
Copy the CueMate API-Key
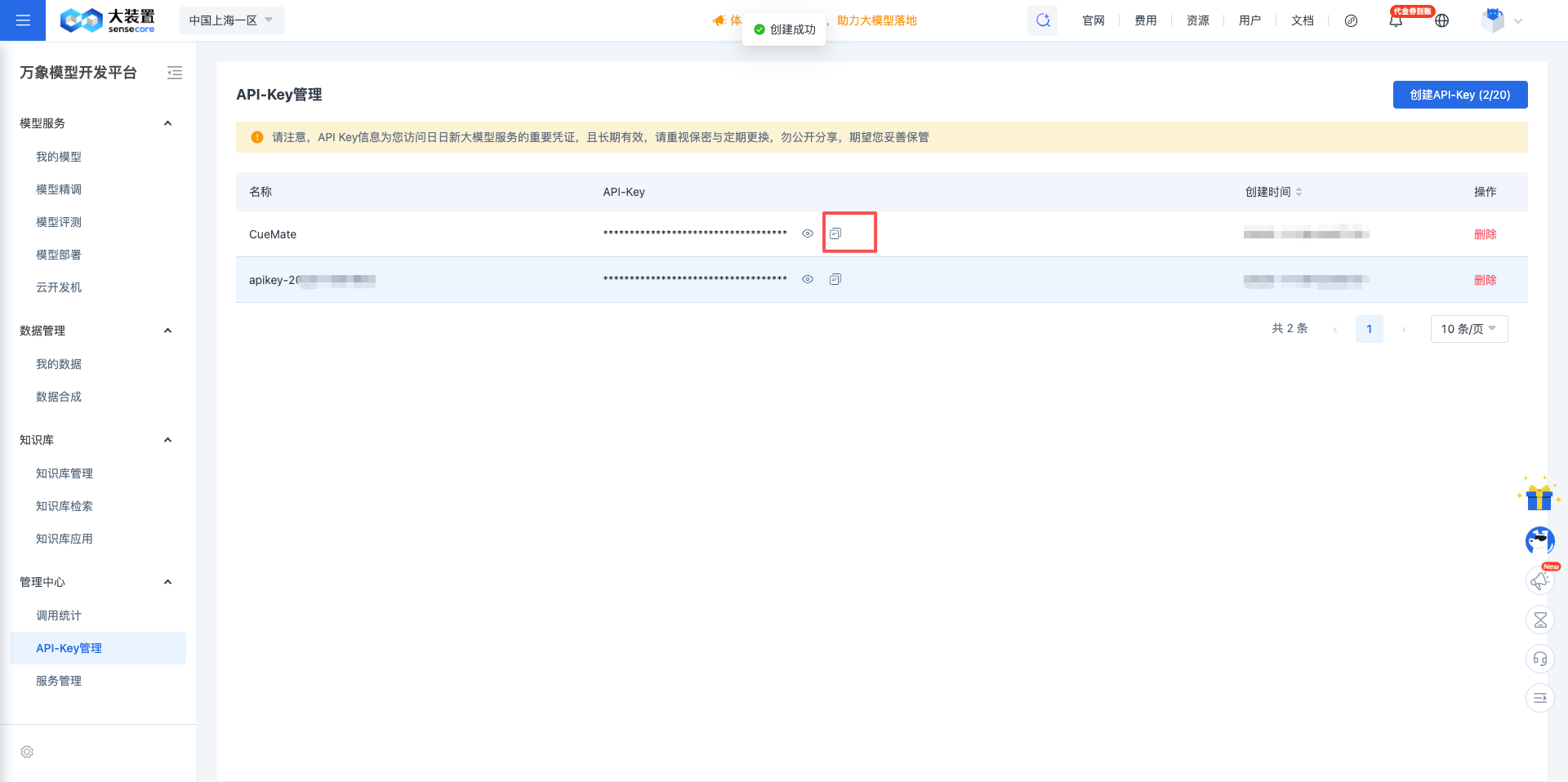835,233
